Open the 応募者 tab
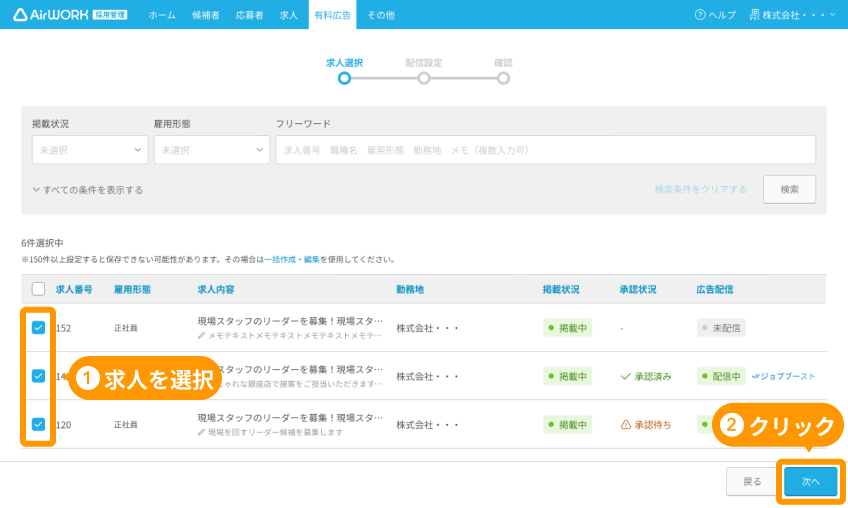The height and width of the screenshot is (508, 848). [249, 15]
